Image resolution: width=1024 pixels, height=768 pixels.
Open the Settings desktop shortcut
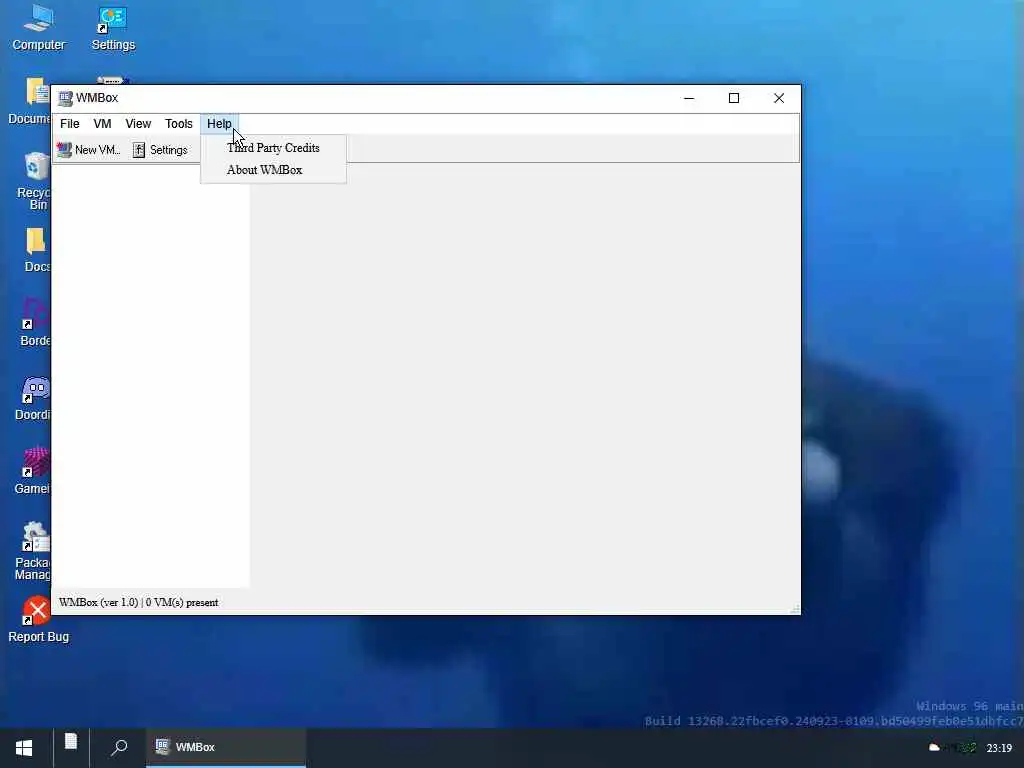[x=113, y=27]
